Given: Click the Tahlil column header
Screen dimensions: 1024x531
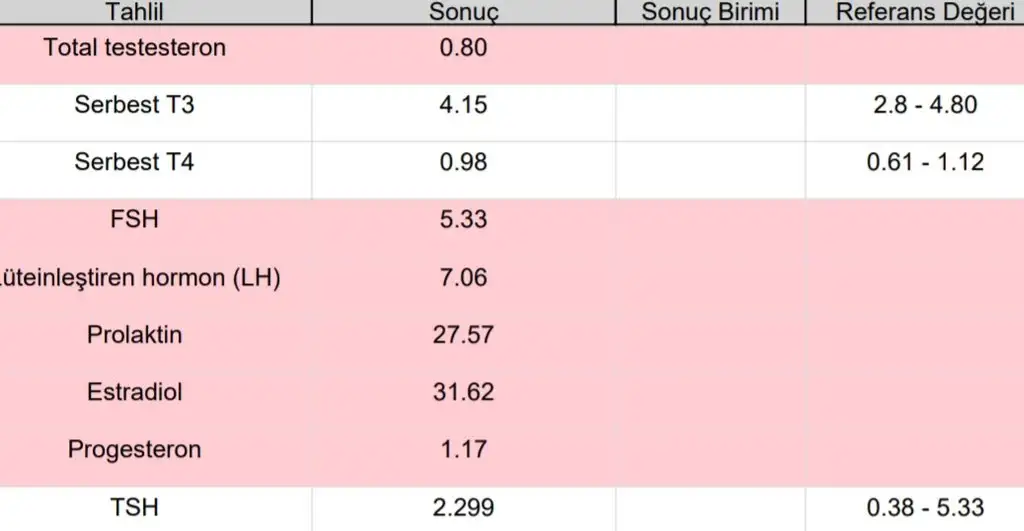Looking at the screenshot, I should click(x=134, y=12).
